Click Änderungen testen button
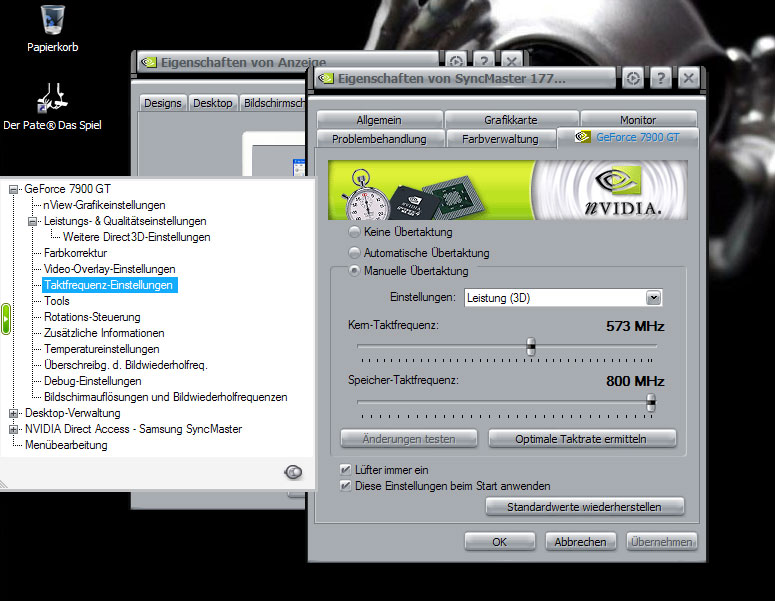The image size is (775, 601). [x=409, y=439]
